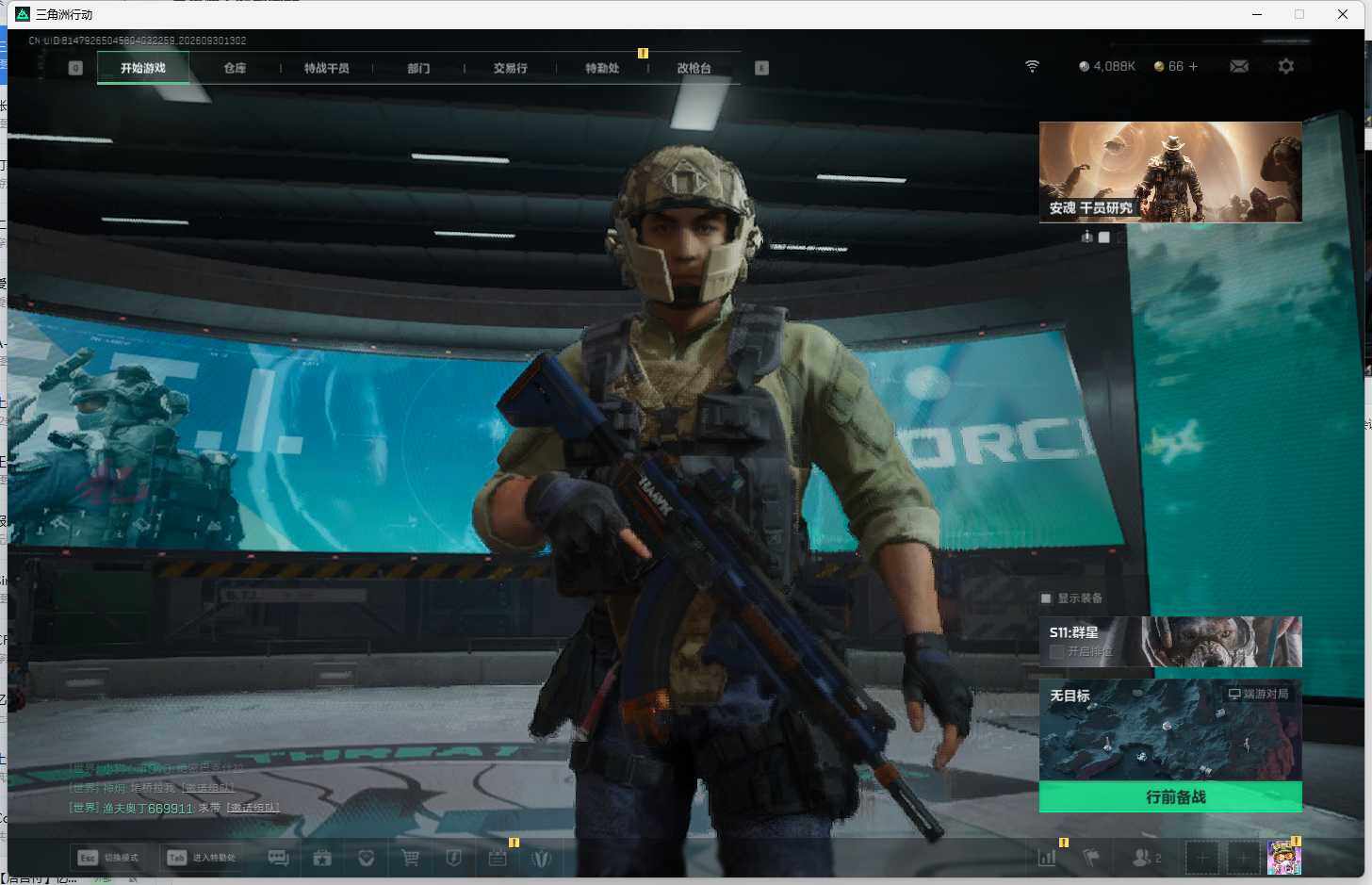Image resolution: width=1372 pixels, height=885 pixels.
Task: Check the network signal icon
Action: coord(1033,66)
